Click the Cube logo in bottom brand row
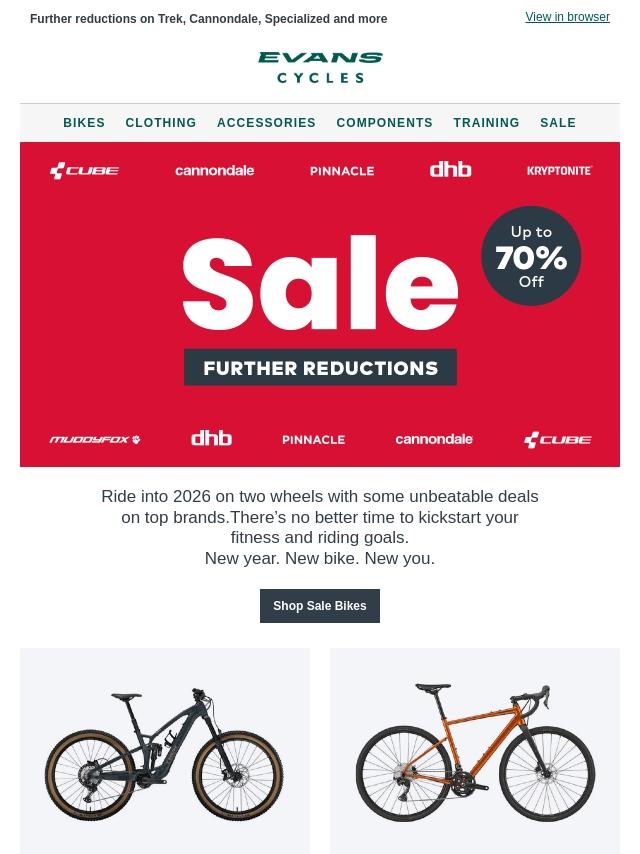 (x=558, y=440)
